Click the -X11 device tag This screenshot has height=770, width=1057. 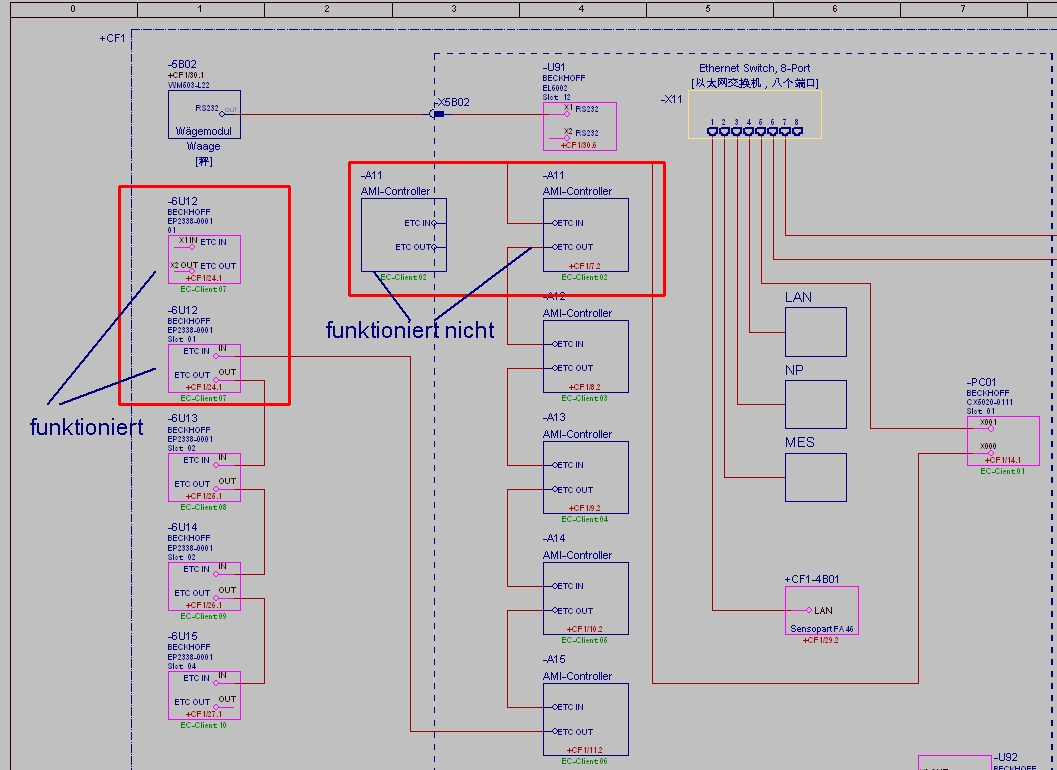point(671,99)
